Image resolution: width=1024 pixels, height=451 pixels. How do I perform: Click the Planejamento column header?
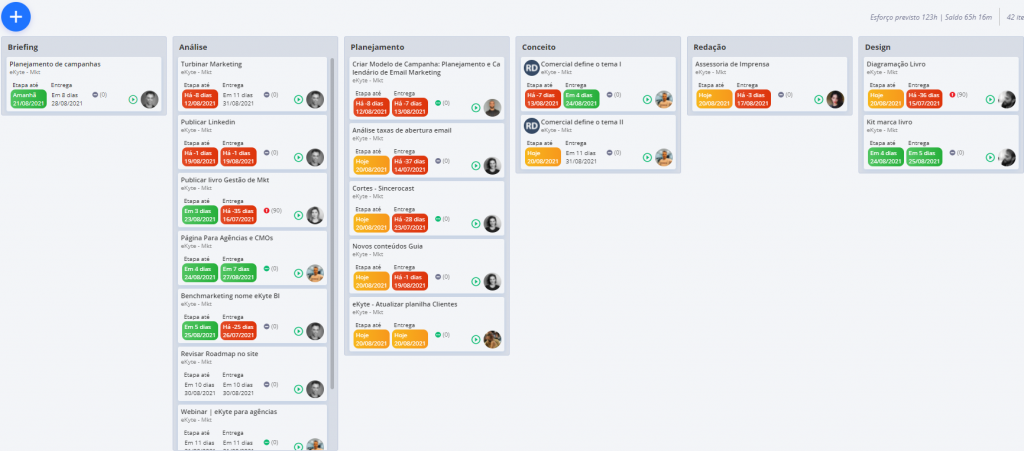377,47
